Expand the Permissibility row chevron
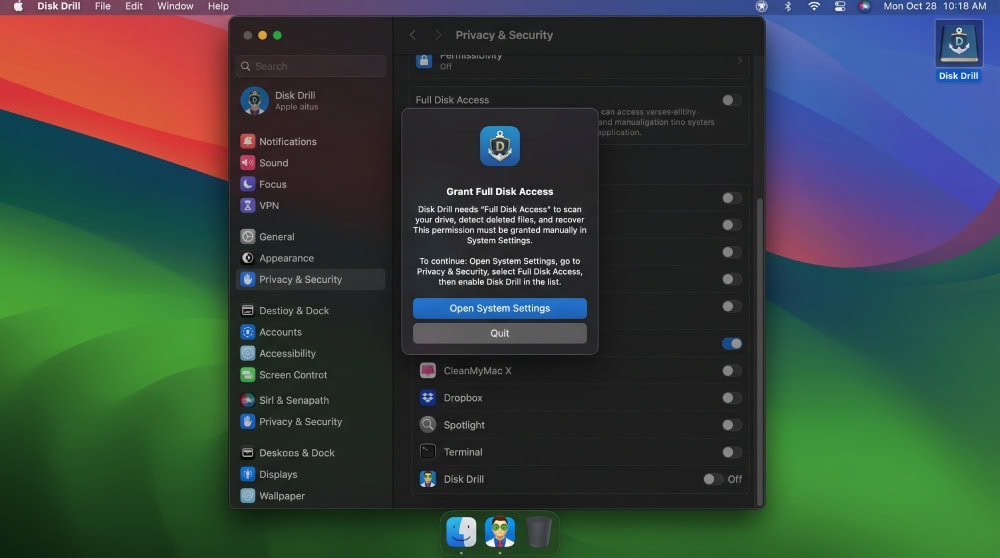Image resolution: width=1000 pixels, height=558 pixels. pyautogui.click(x=740, y=61)
